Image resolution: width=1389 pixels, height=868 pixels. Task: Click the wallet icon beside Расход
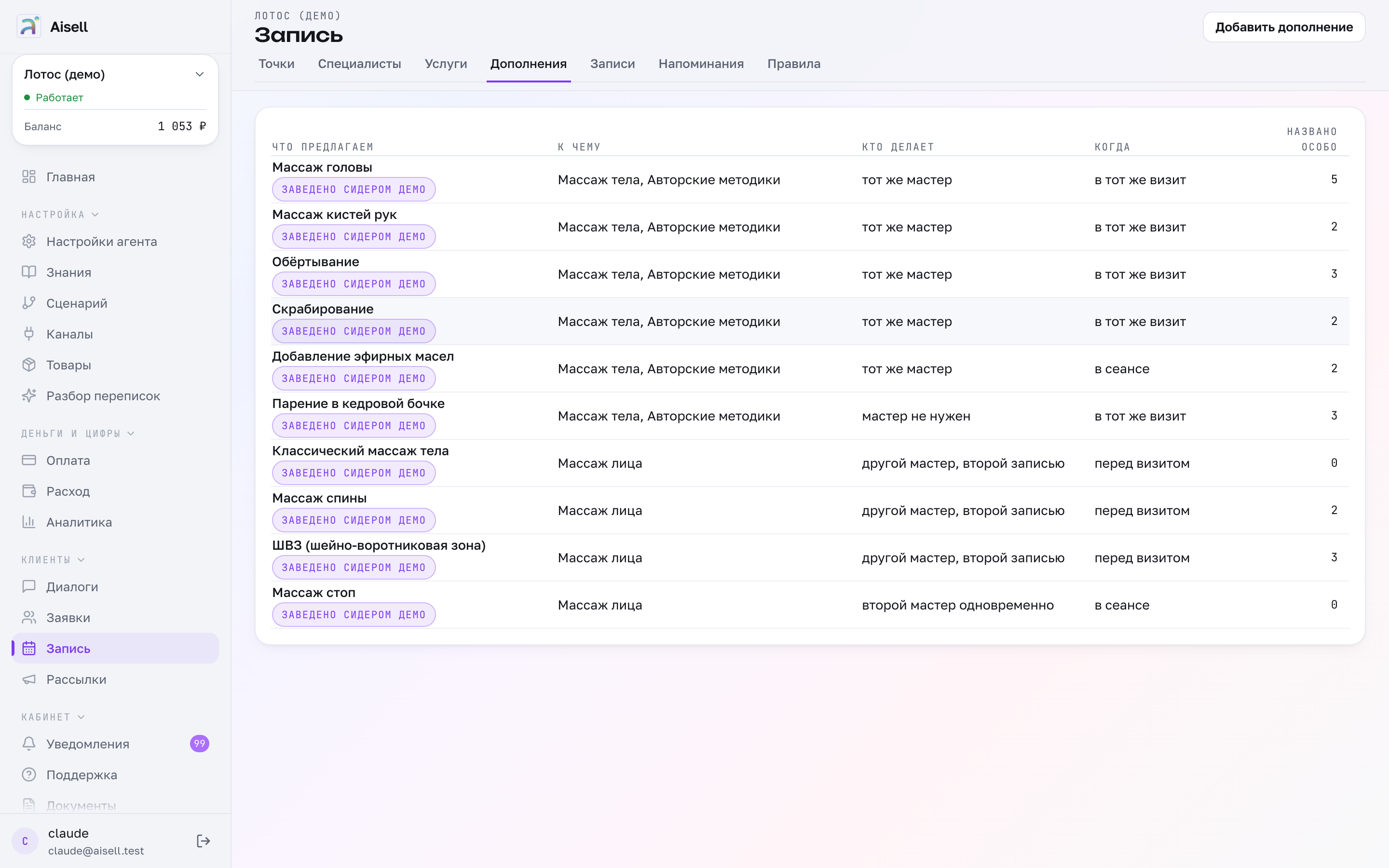(x=29, y=491)
